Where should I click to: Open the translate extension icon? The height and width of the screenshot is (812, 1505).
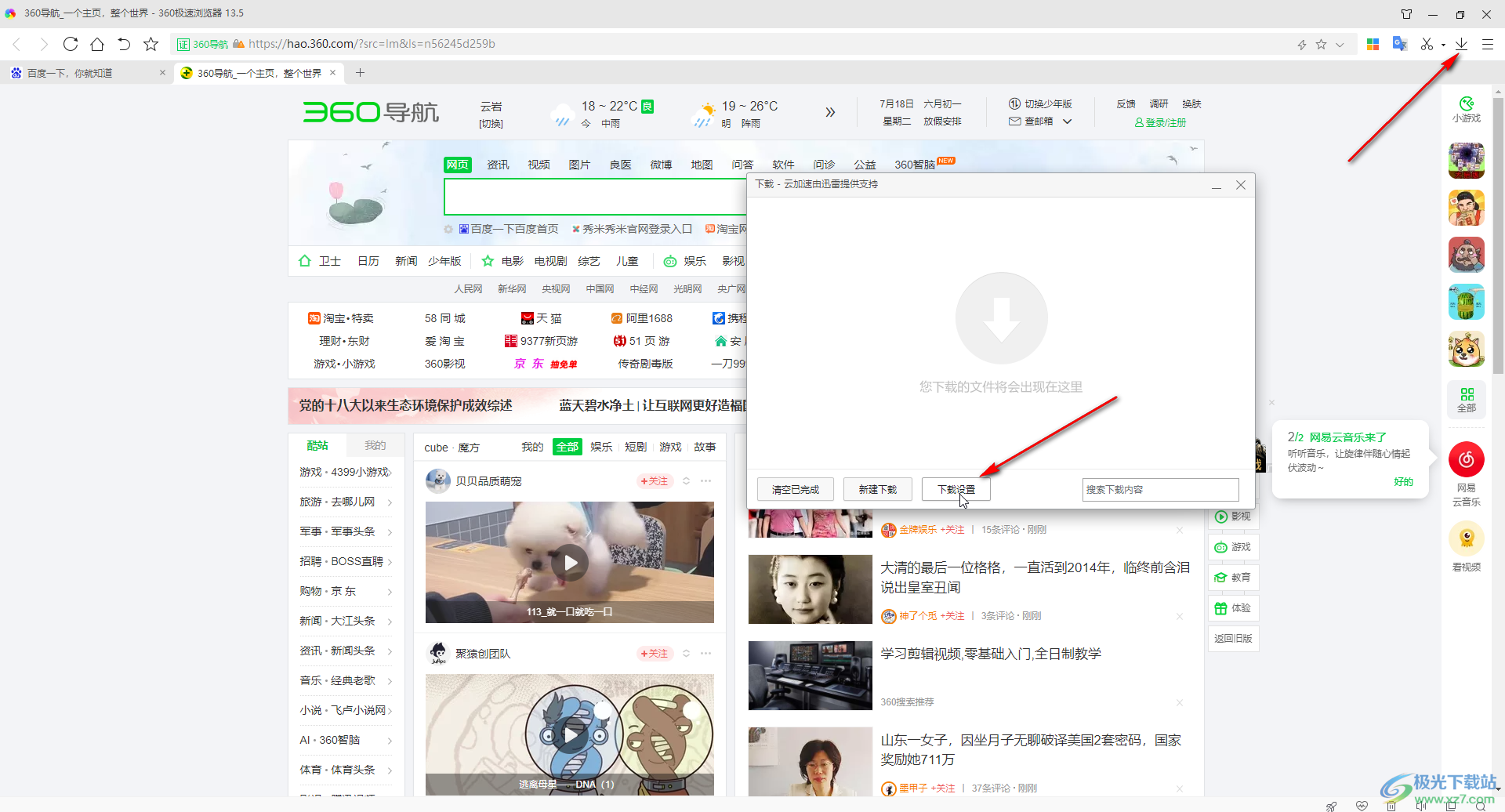(1399, 45)
